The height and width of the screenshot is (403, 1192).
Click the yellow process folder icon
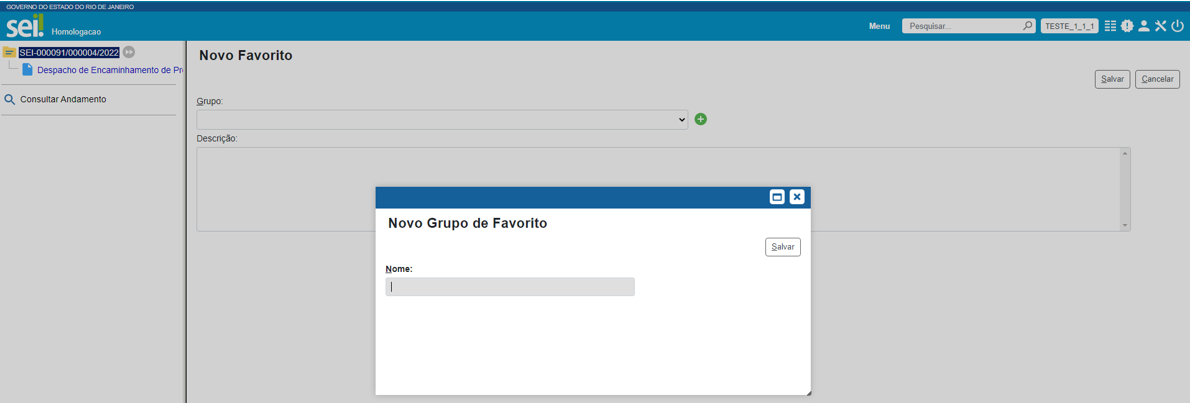(x=9, y=52)
